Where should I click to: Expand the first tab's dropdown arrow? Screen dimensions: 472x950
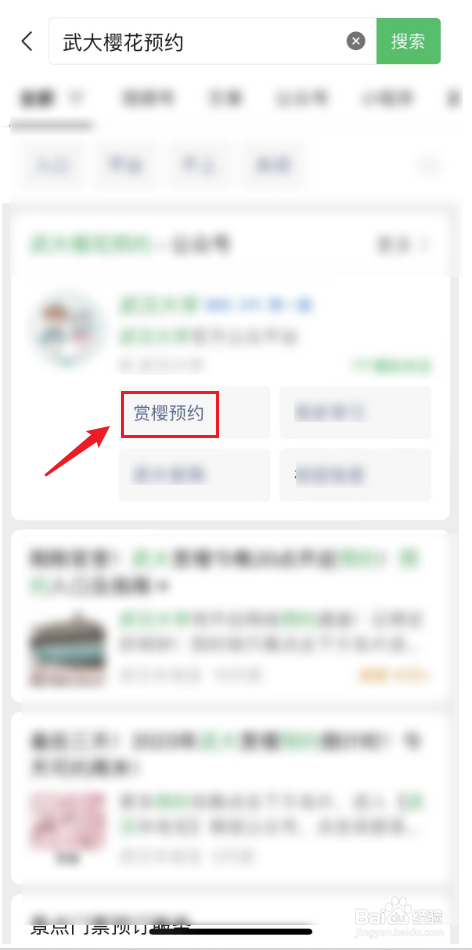[76, 97]
